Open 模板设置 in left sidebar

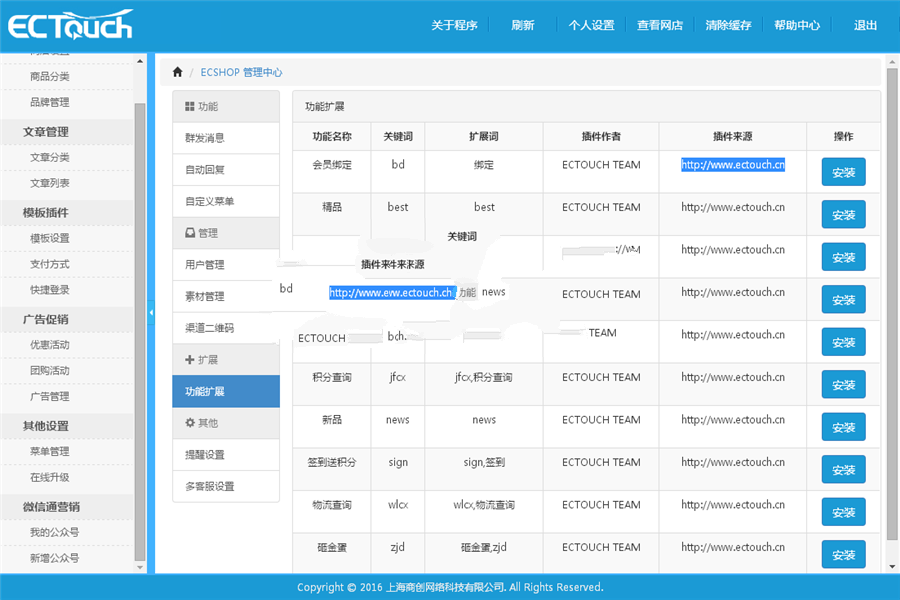click(50, 238)
